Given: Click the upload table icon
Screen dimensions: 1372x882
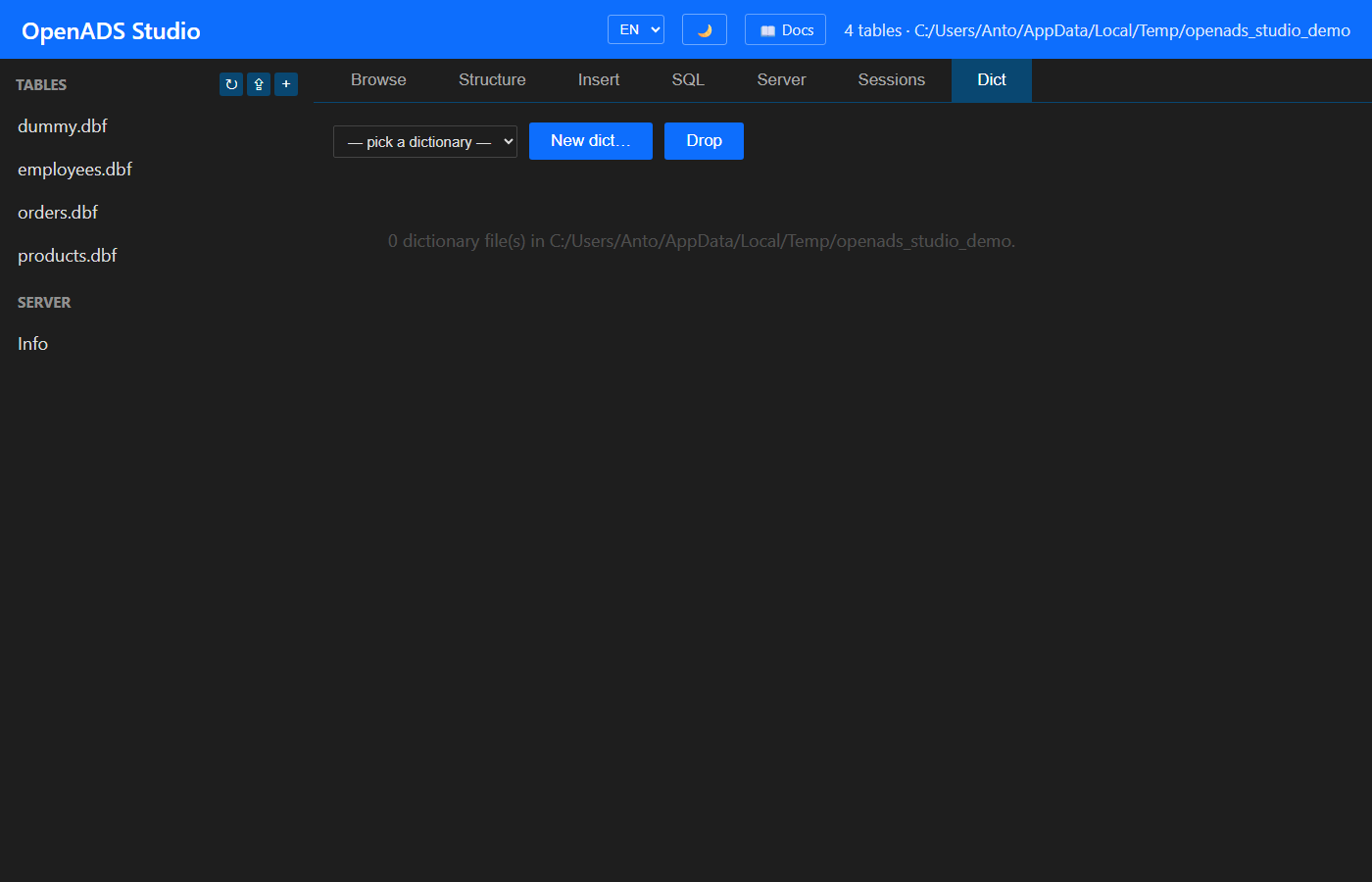Looking at the screenshot, I should coord(259,84).
